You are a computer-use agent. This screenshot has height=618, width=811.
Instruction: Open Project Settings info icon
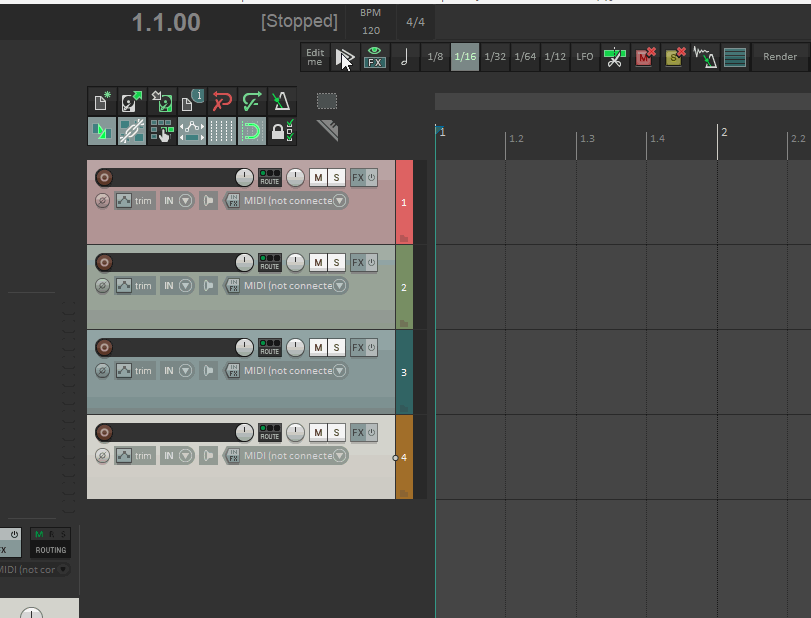point(192,102)
